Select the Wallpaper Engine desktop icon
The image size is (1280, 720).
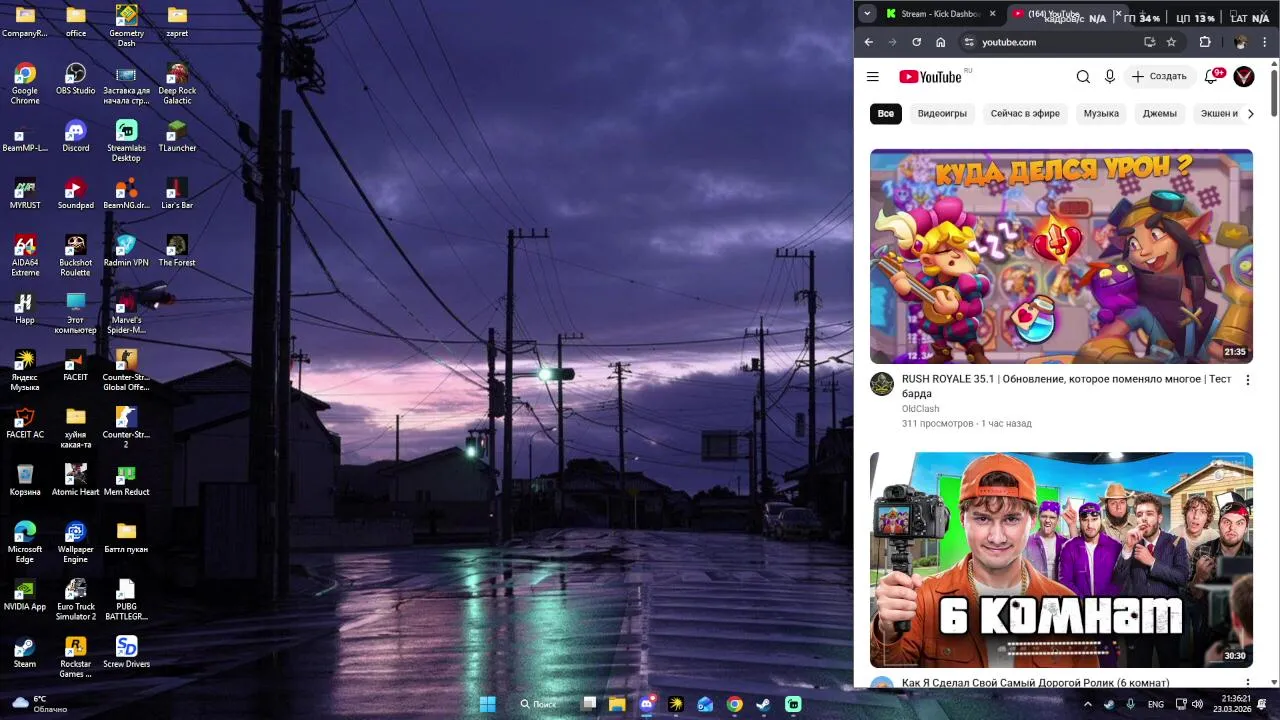pos(76,543)
